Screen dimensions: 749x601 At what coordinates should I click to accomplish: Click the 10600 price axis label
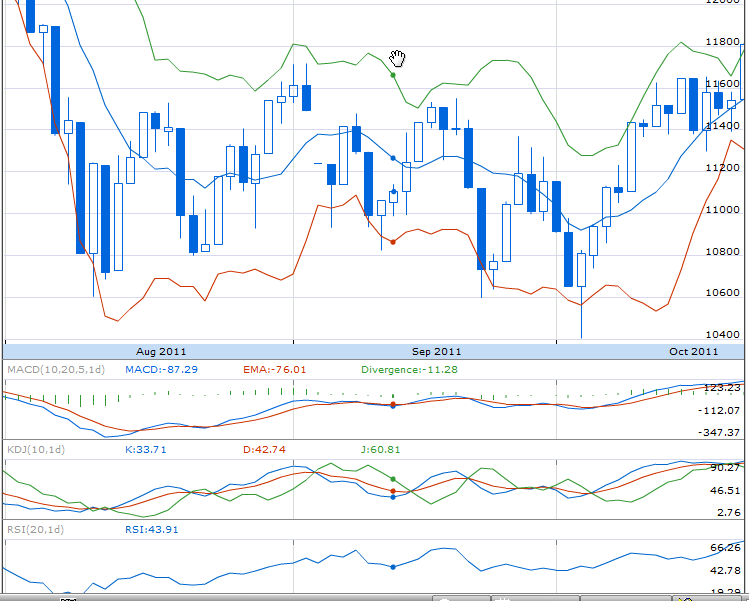(722, 292)
